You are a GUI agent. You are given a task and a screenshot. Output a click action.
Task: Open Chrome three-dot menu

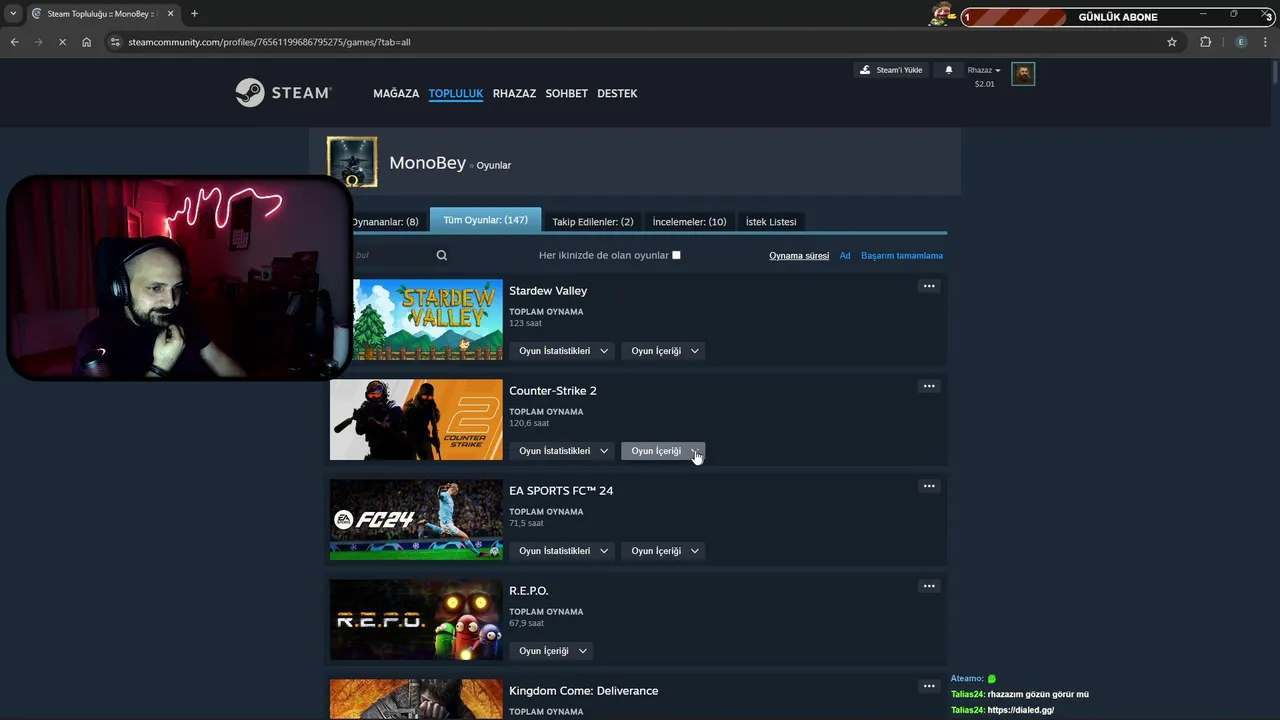1265,42
